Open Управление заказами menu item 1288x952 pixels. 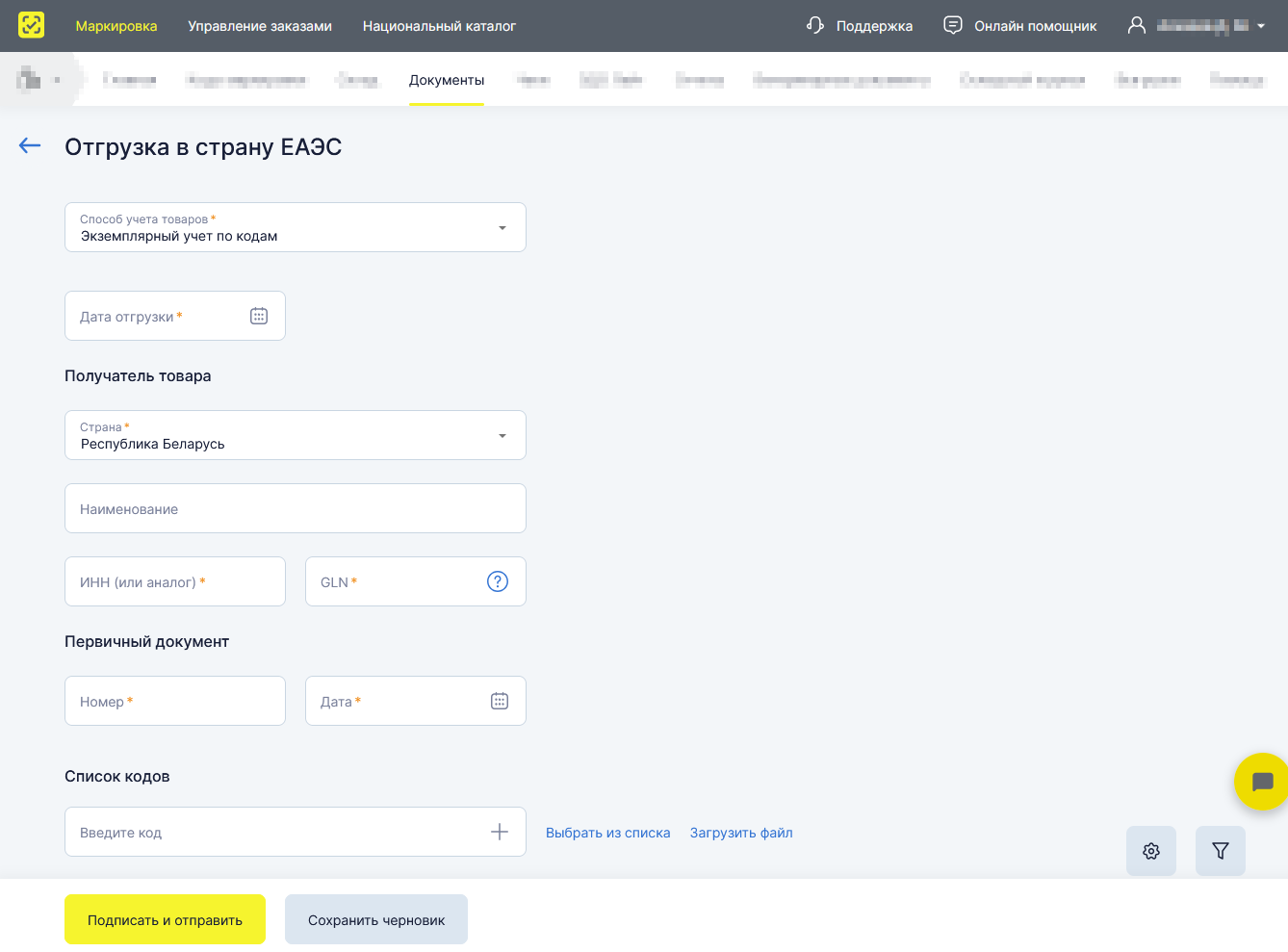point(260,26)
